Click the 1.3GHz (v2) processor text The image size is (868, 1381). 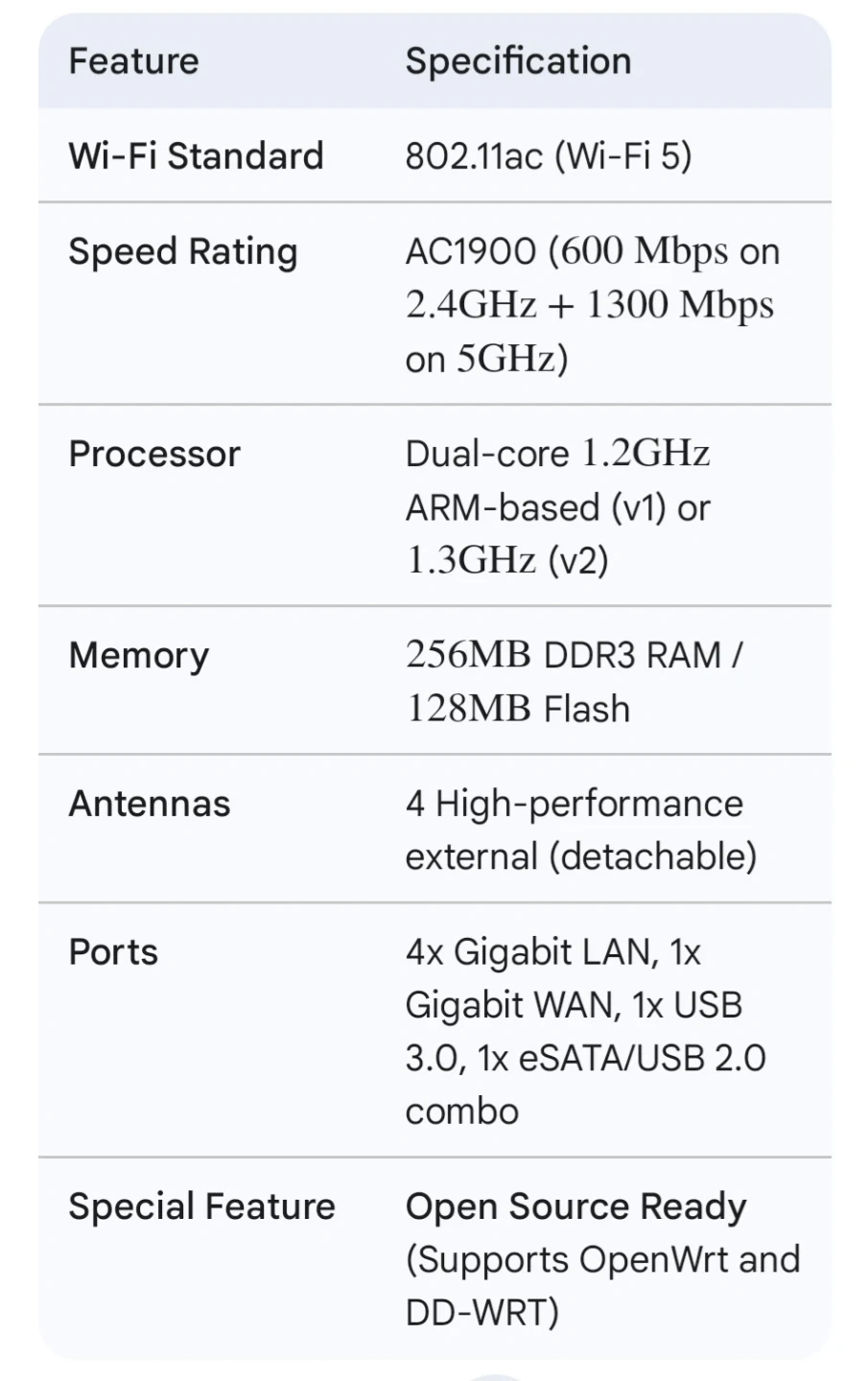tap(507, 560)
